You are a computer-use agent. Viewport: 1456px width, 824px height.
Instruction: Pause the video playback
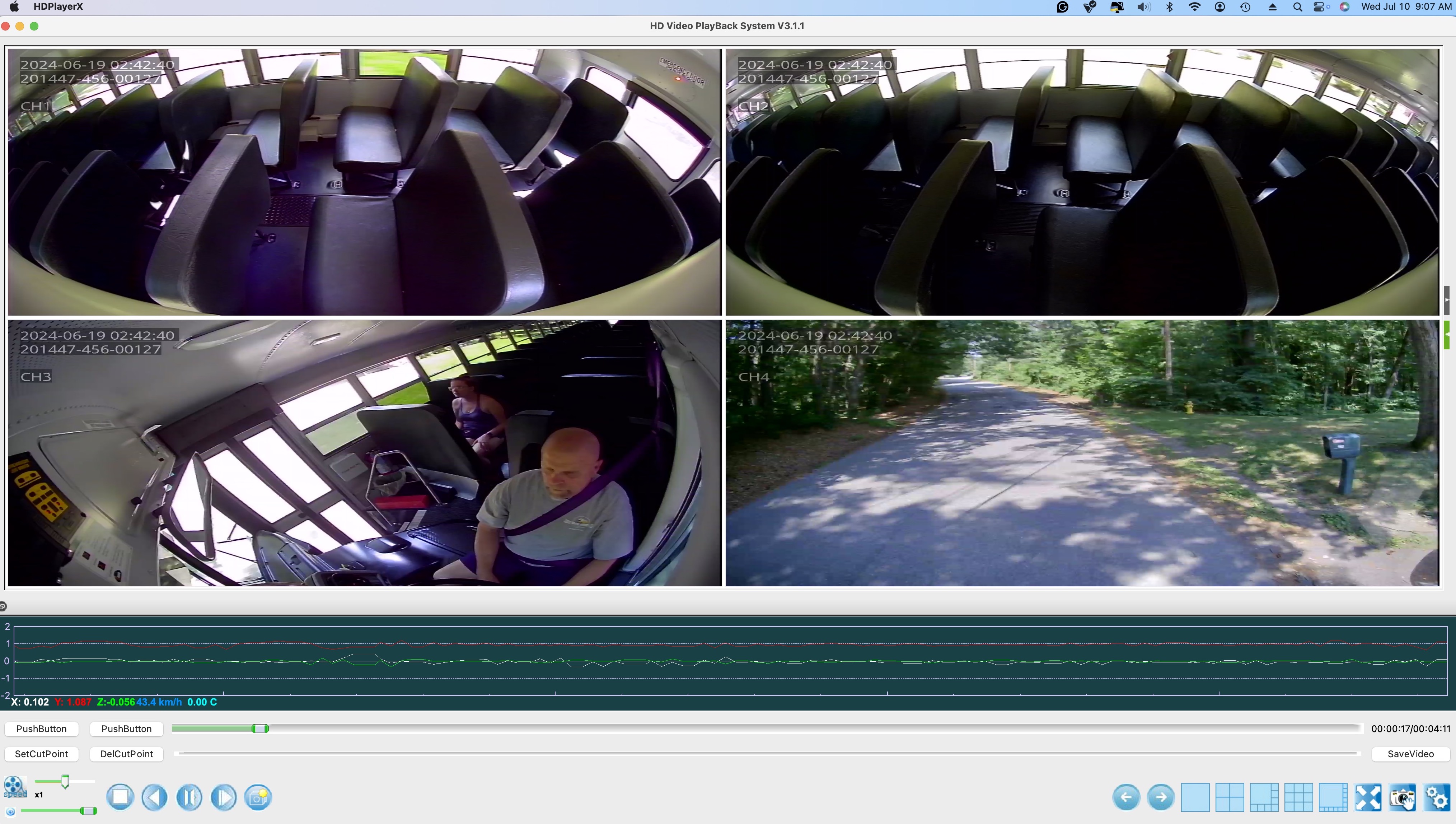(189, 797)
